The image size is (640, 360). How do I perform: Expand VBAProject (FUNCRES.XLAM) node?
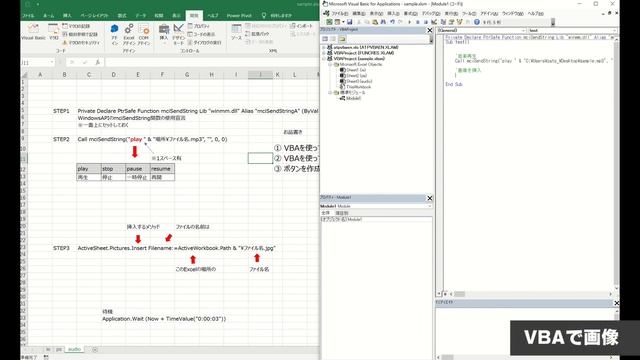pyautogui.click(x=324, y=53)
